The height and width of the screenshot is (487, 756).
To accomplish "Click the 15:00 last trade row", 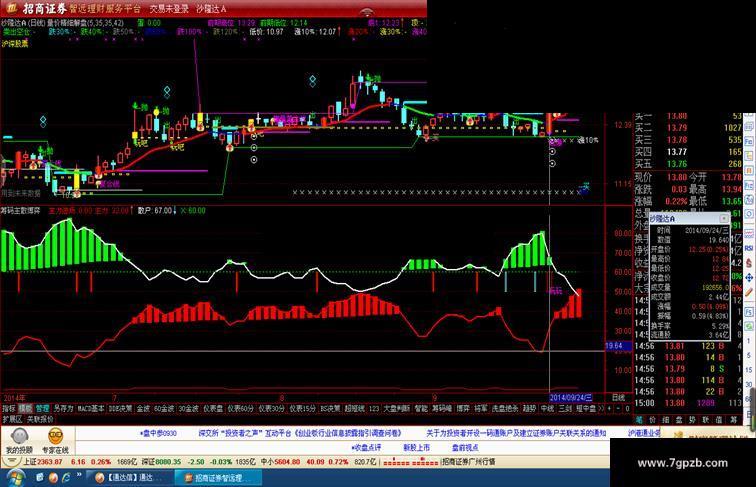I will click(x=688, y=403).
